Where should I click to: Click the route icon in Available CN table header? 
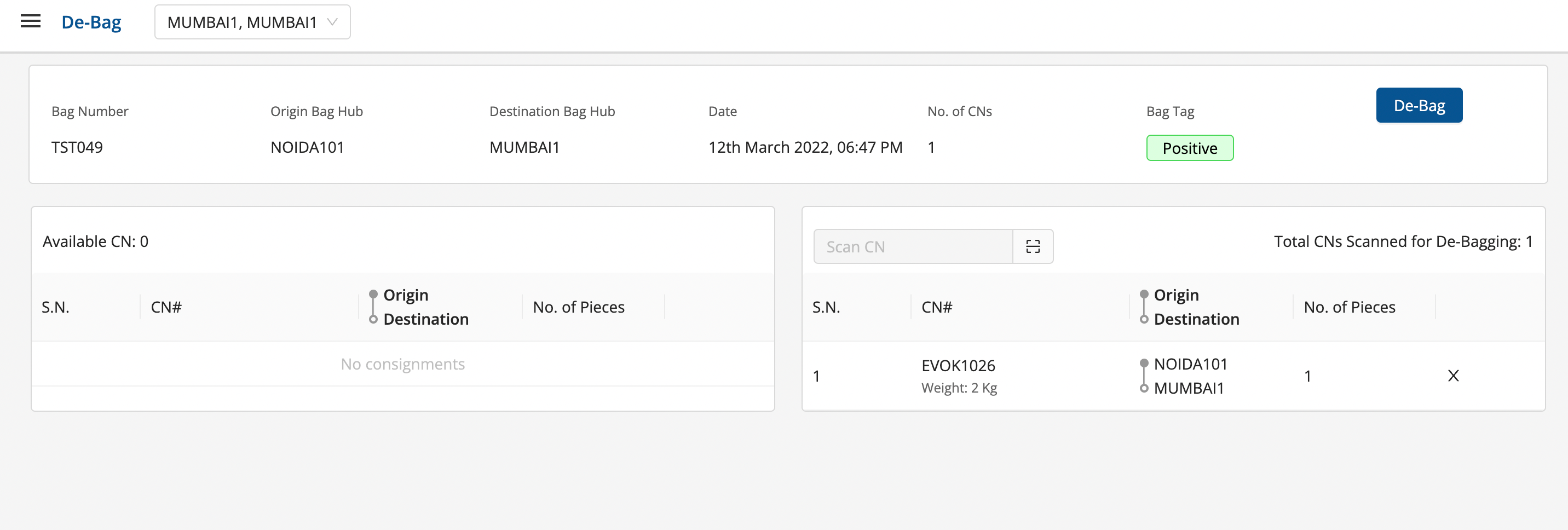(x=373, y=307)
